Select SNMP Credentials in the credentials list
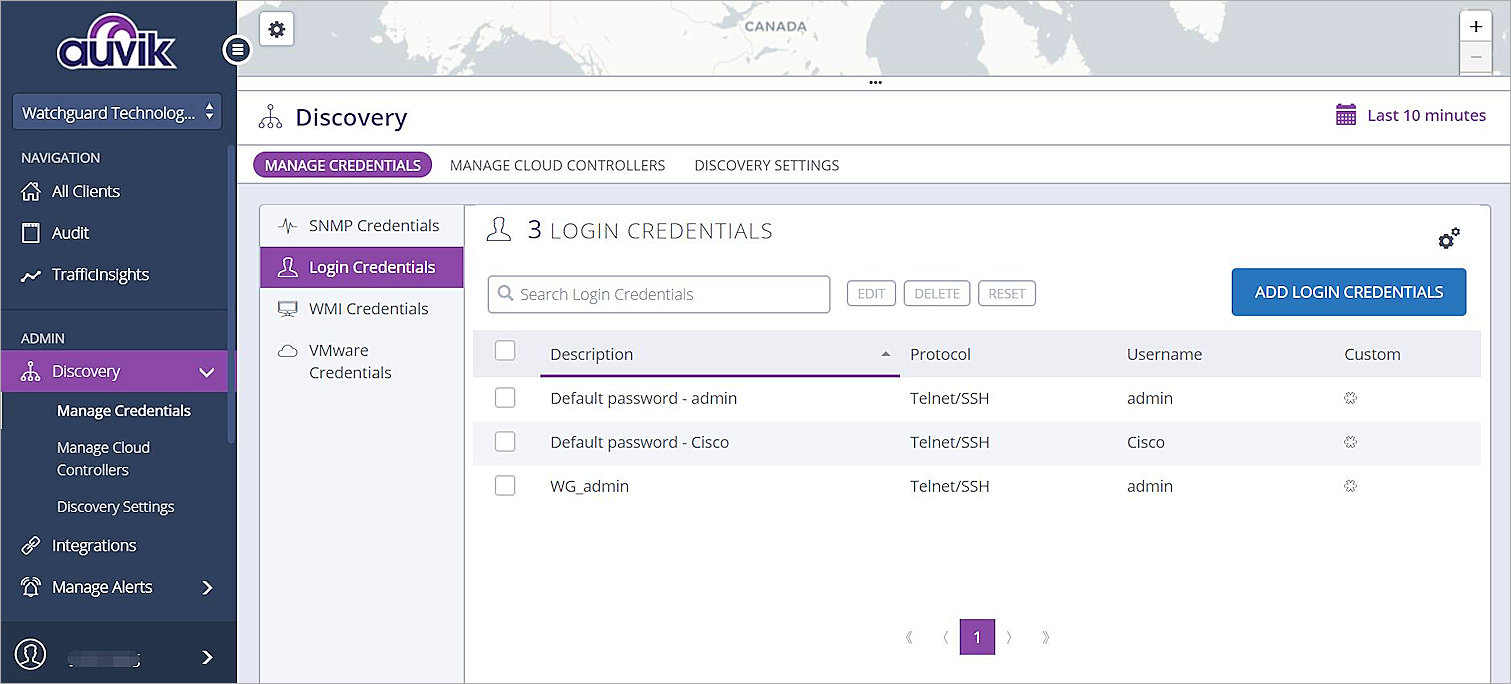This screenshot has height=684, width=1511. pos(373,226)
